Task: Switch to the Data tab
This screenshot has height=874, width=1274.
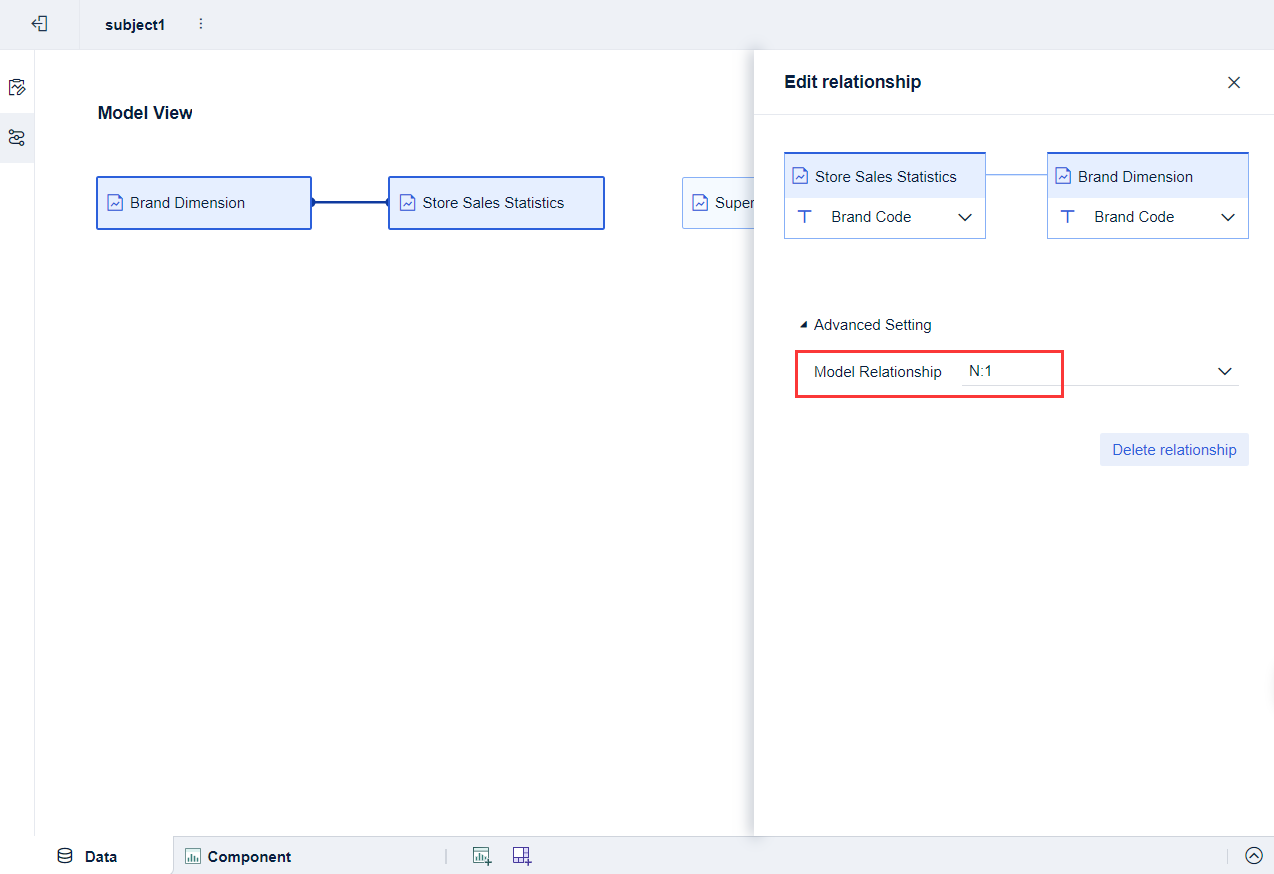Action: point(100,856)
